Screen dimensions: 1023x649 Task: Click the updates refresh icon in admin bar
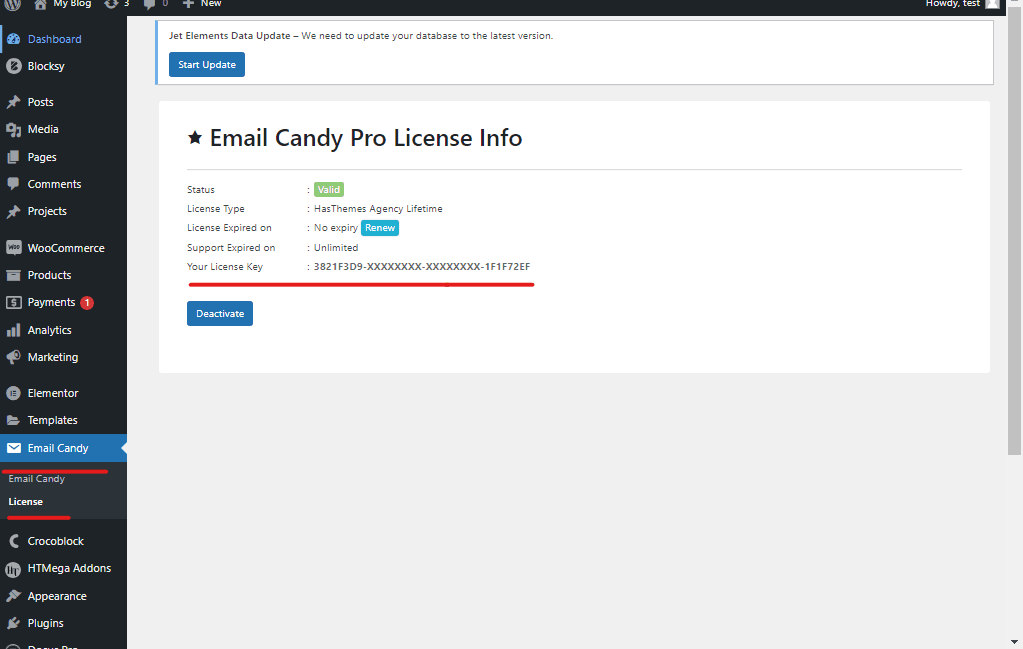[x=111, y=4]
